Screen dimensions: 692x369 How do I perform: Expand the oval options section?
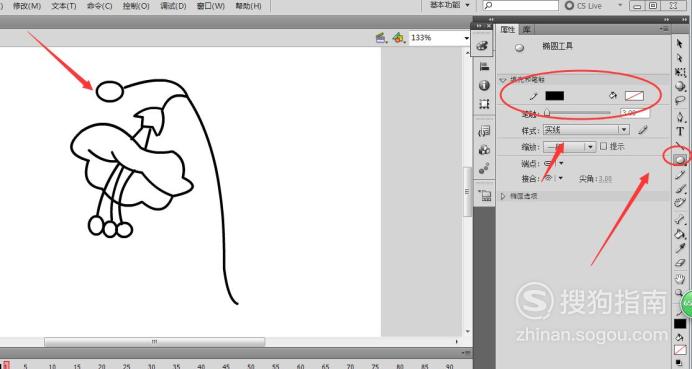503,196
